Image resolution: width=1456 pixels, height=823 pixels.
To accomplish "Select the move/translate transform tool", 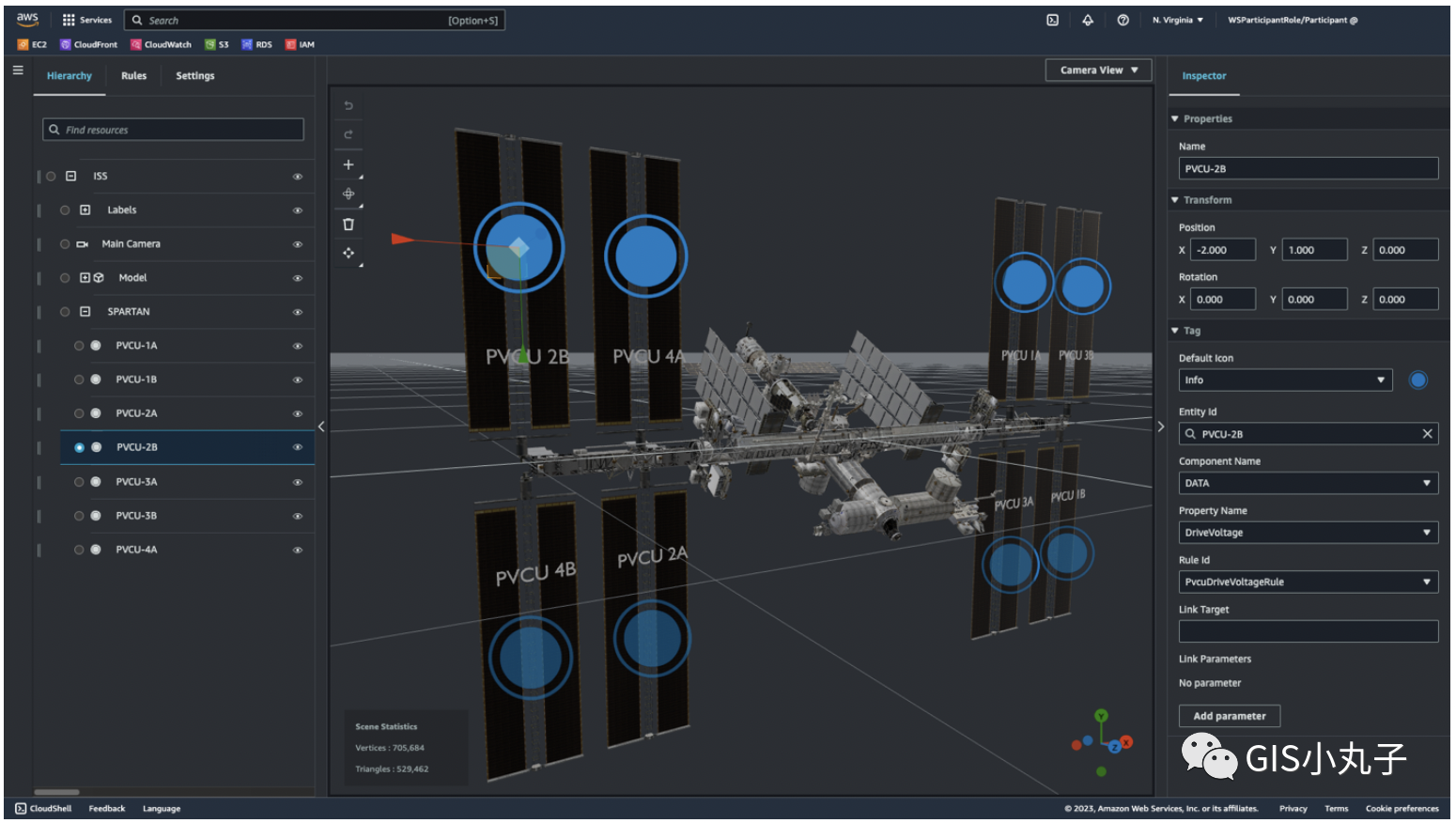I will tap(349, 194).
